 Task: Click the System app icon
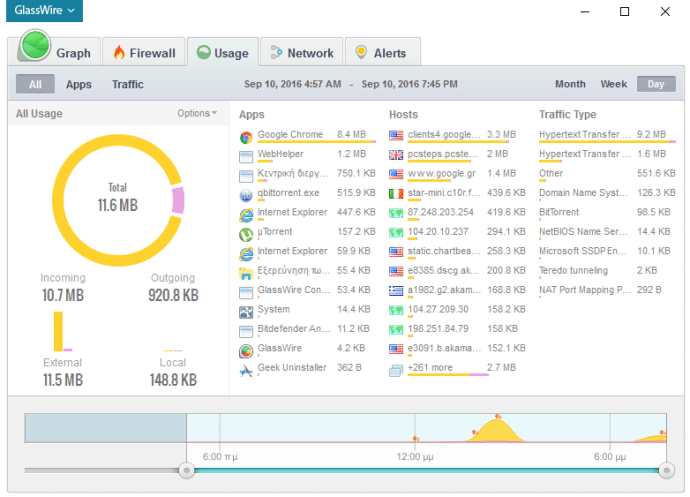tap(246, 312)
